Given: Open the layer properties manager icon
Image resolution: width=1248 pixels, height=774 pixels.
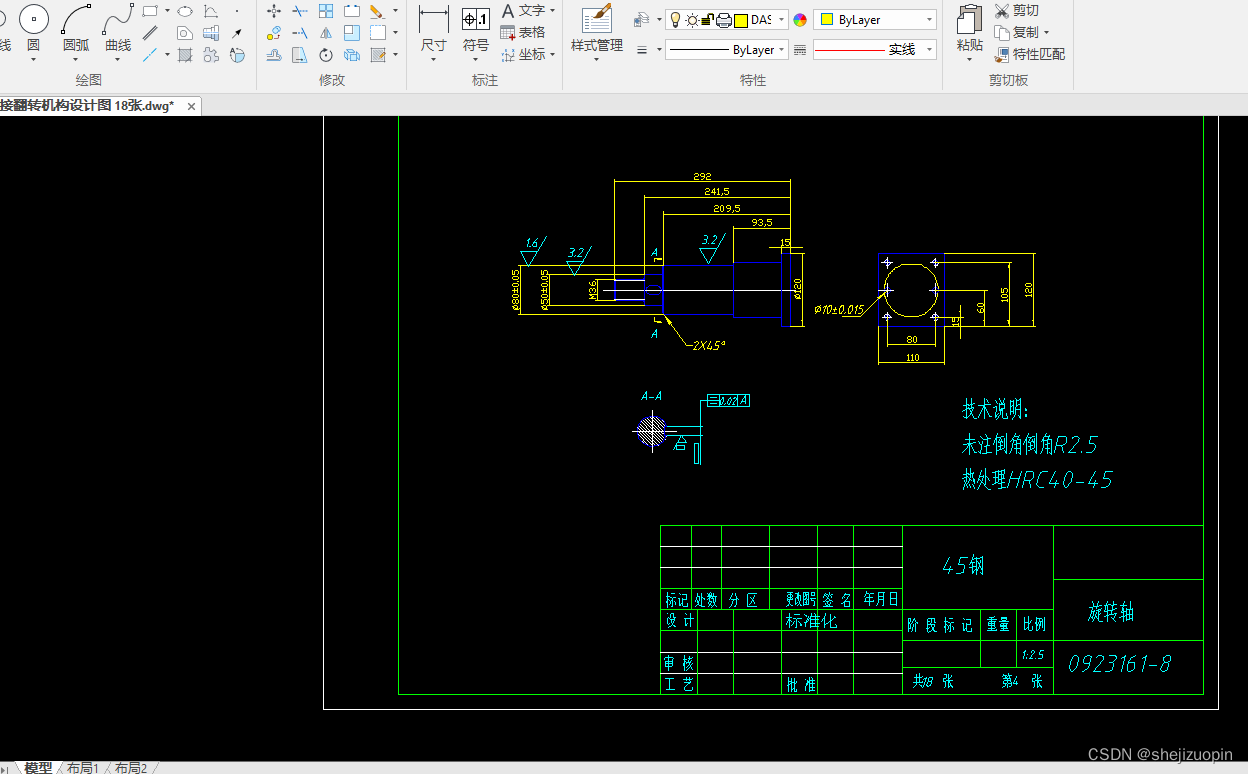Looking at the screenshot, I should [x=642, y=19].
